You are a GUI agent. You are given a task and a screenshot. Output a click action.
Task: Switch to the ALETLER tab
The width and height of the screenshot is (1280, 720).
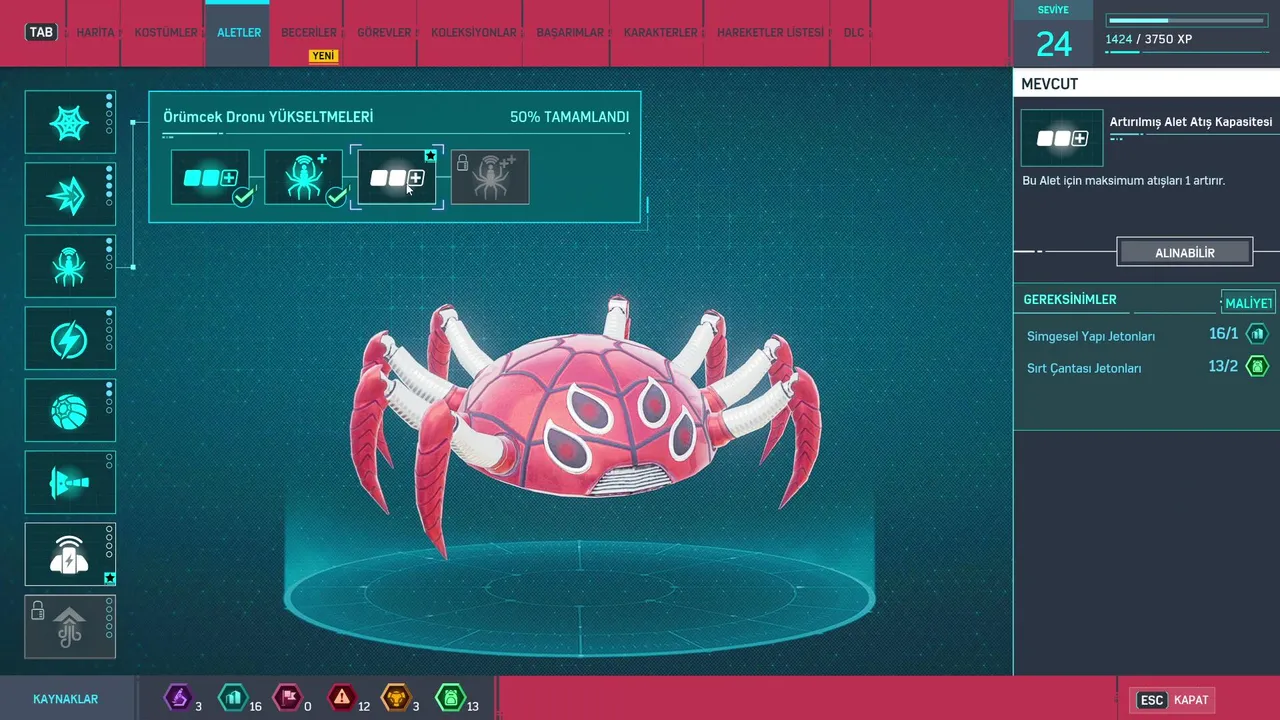[239, 33]
